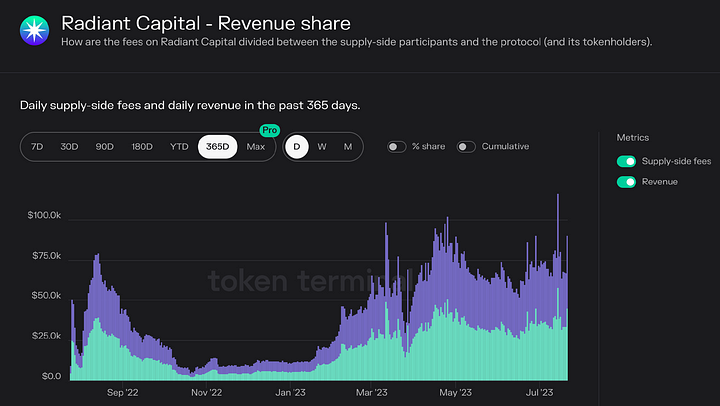Switch granularity to monthly (M)
The width and height of the screenshot is (720, 406).
(x=347, y=147)
